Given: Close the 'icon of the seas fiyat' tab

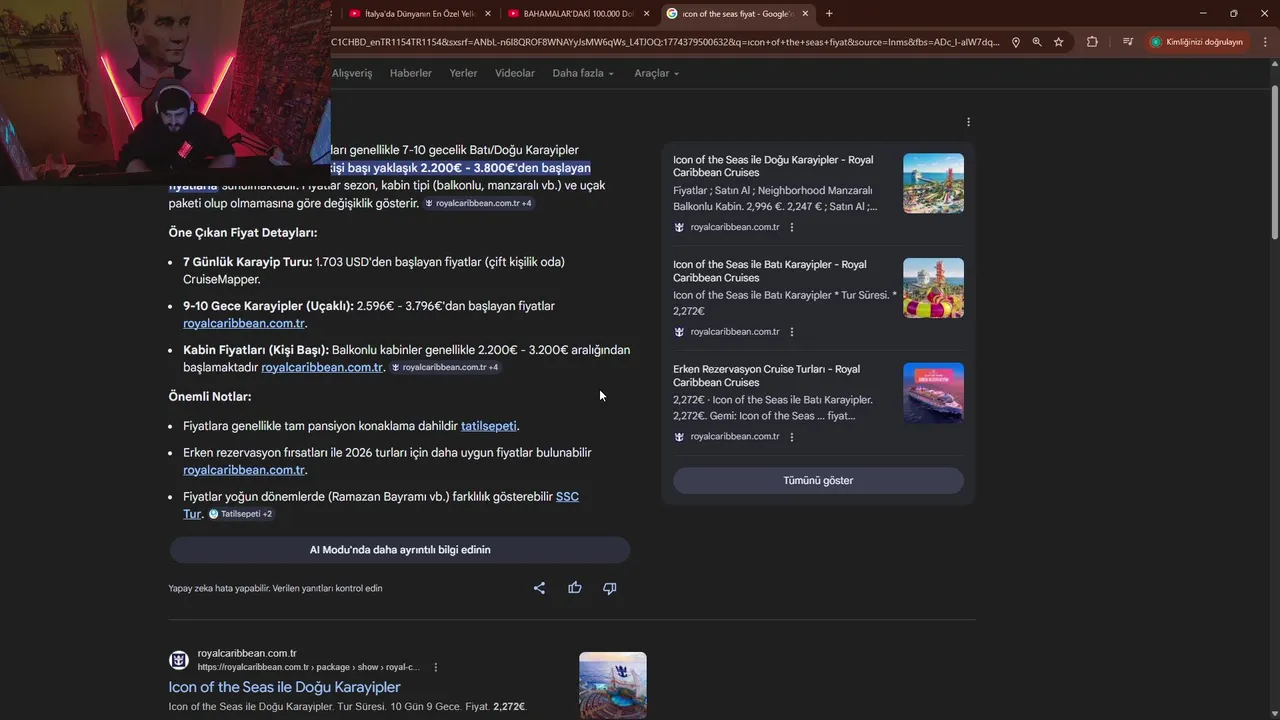Looking at the screenshot, I should pyautogui.click(x=805, y=13).
